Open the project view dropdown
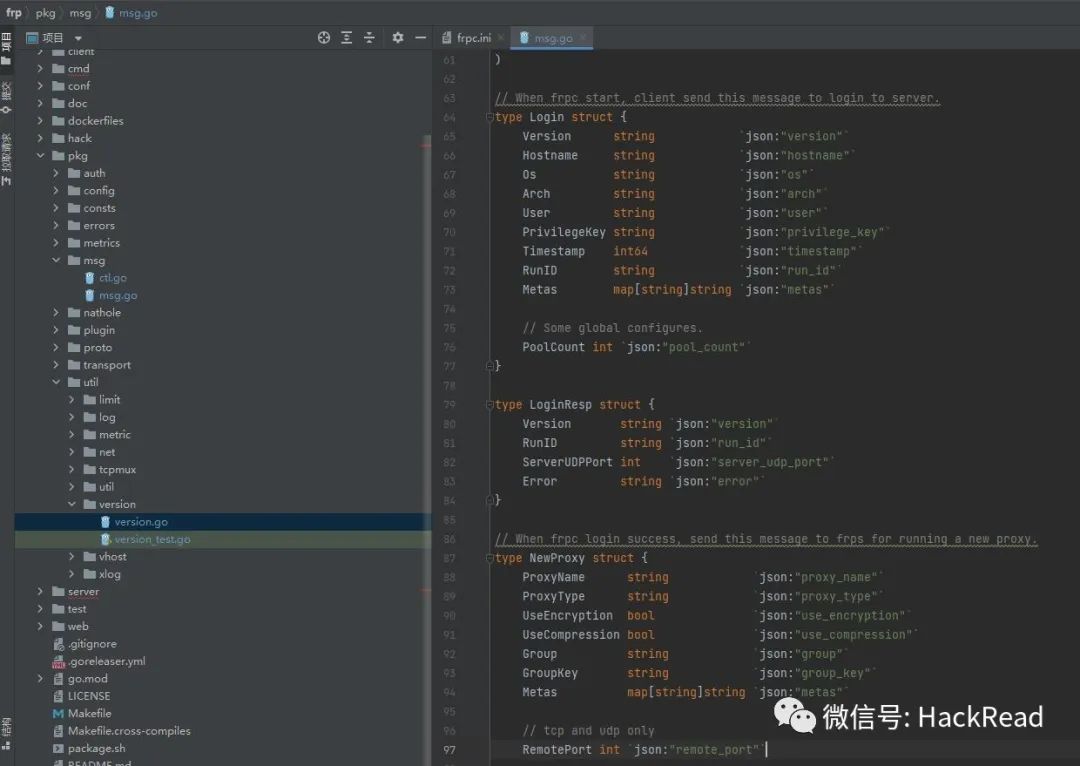This screenshot has height=766, width=1080. (78, 38)
